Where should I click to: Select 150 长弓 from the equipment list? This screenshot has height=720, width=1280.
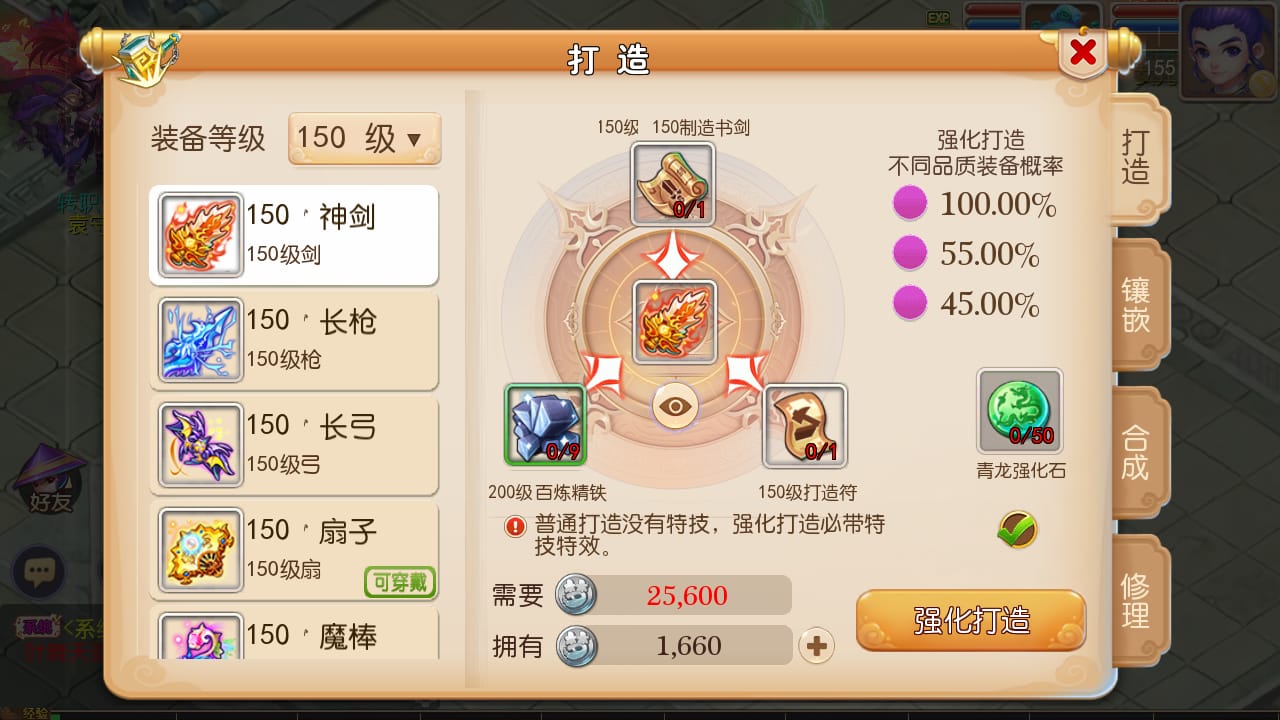pyautogui.click(x=294, y=446)
